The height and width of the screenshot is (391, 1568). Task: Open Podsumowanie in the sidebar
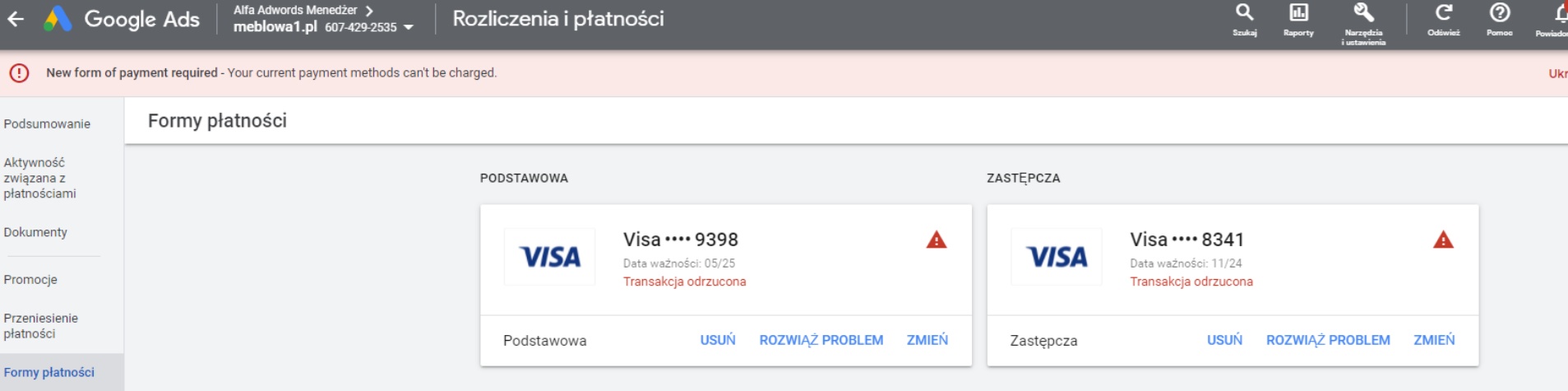47,124
